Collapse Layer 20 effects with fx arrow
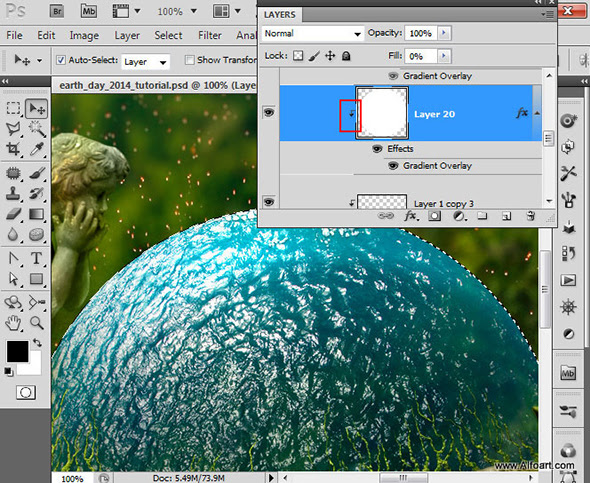The height and width of the screenshot is (483, 590). [x=537, y=113]
